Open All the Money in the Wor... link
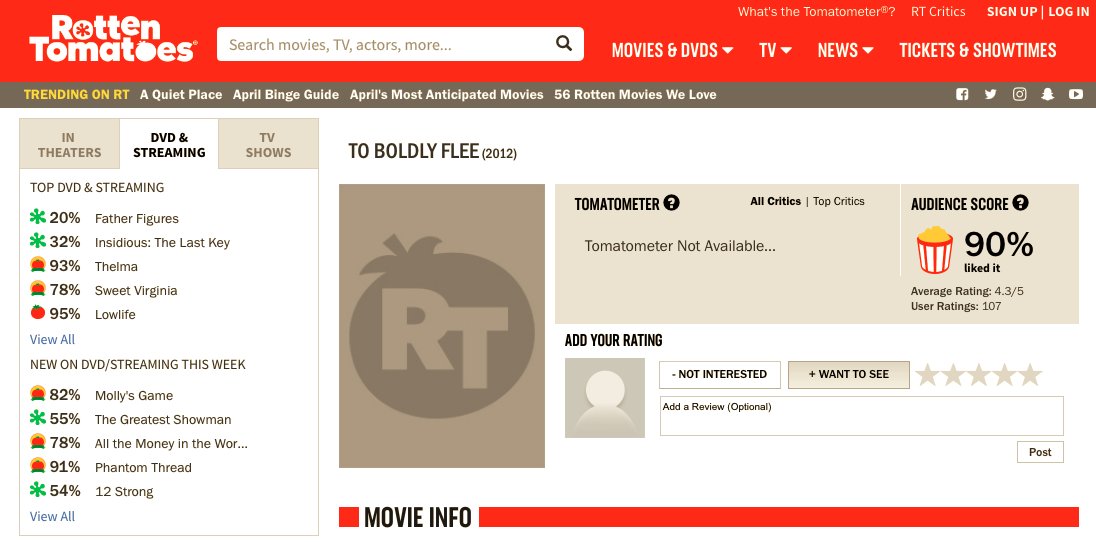Image resolution: width=1096 pixels, height=542 pixels. (x=171, y=443)
